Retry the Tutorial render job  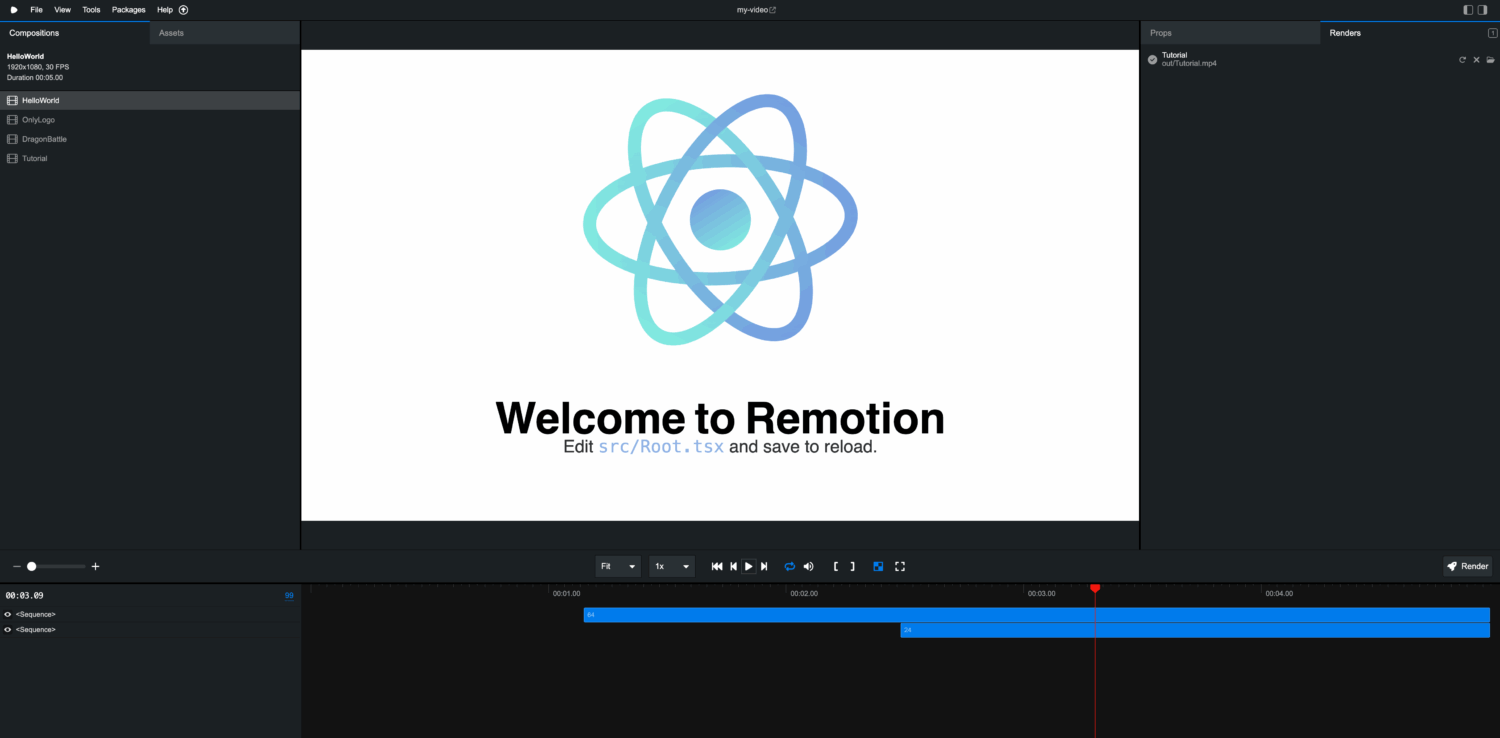click(x=1462, y=60)
